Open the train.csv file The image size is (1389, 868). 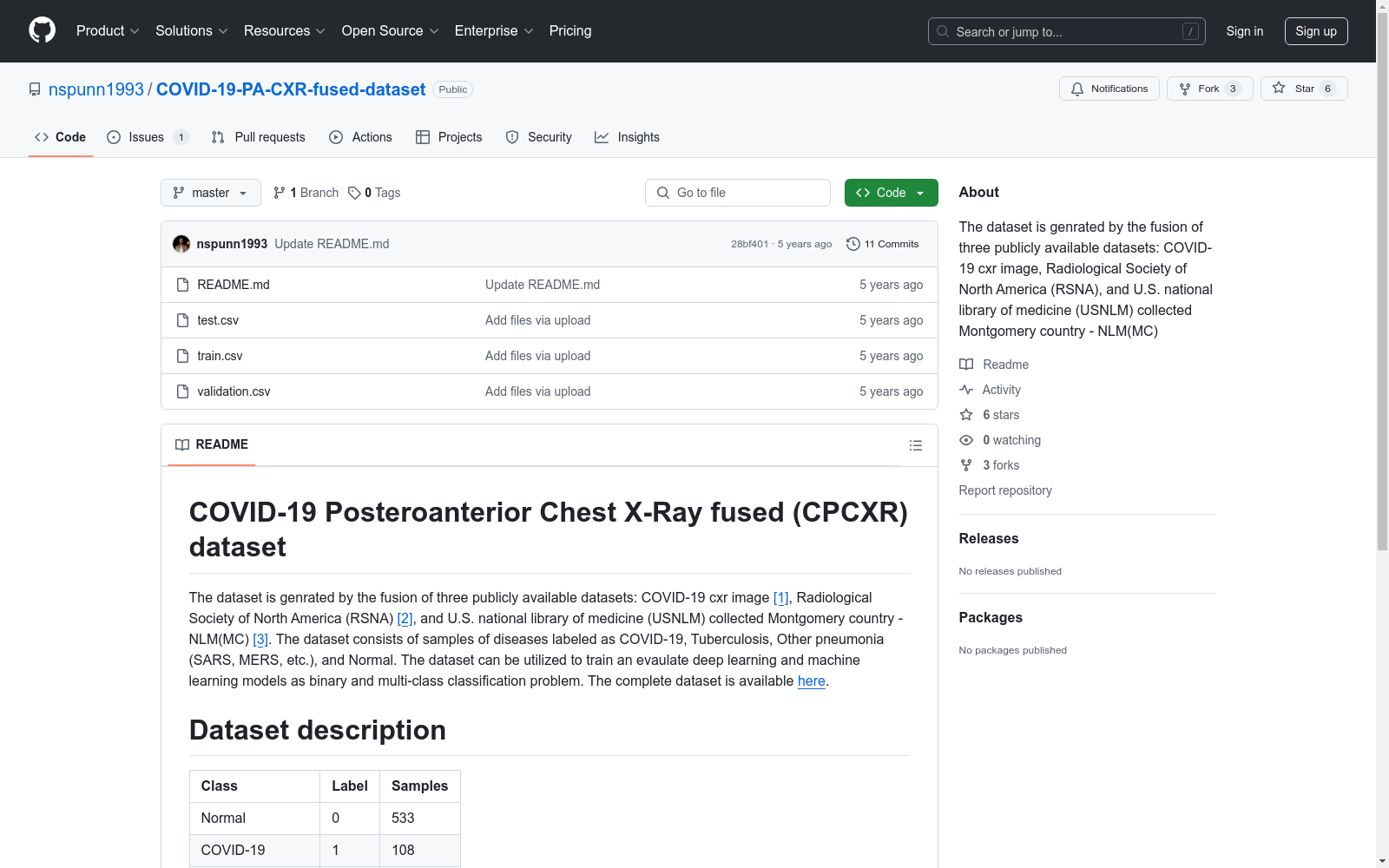coord(220,356)
